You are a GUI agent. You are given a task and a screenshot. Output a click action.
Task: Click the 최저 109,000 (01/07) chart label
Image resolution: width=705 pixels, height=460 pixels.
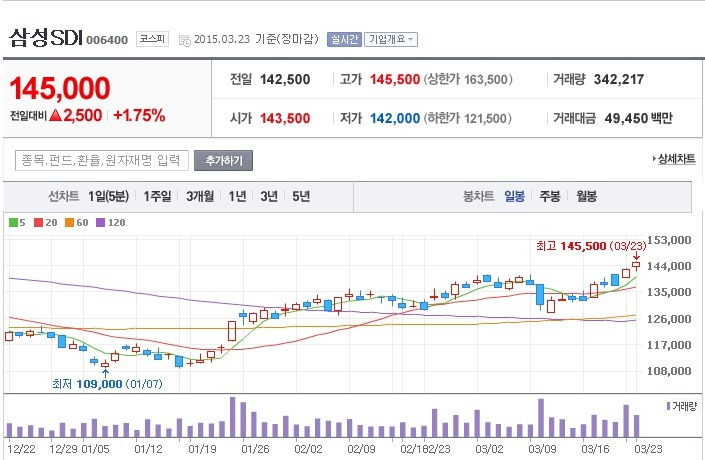pyautogui.click(x=107, y=384)
